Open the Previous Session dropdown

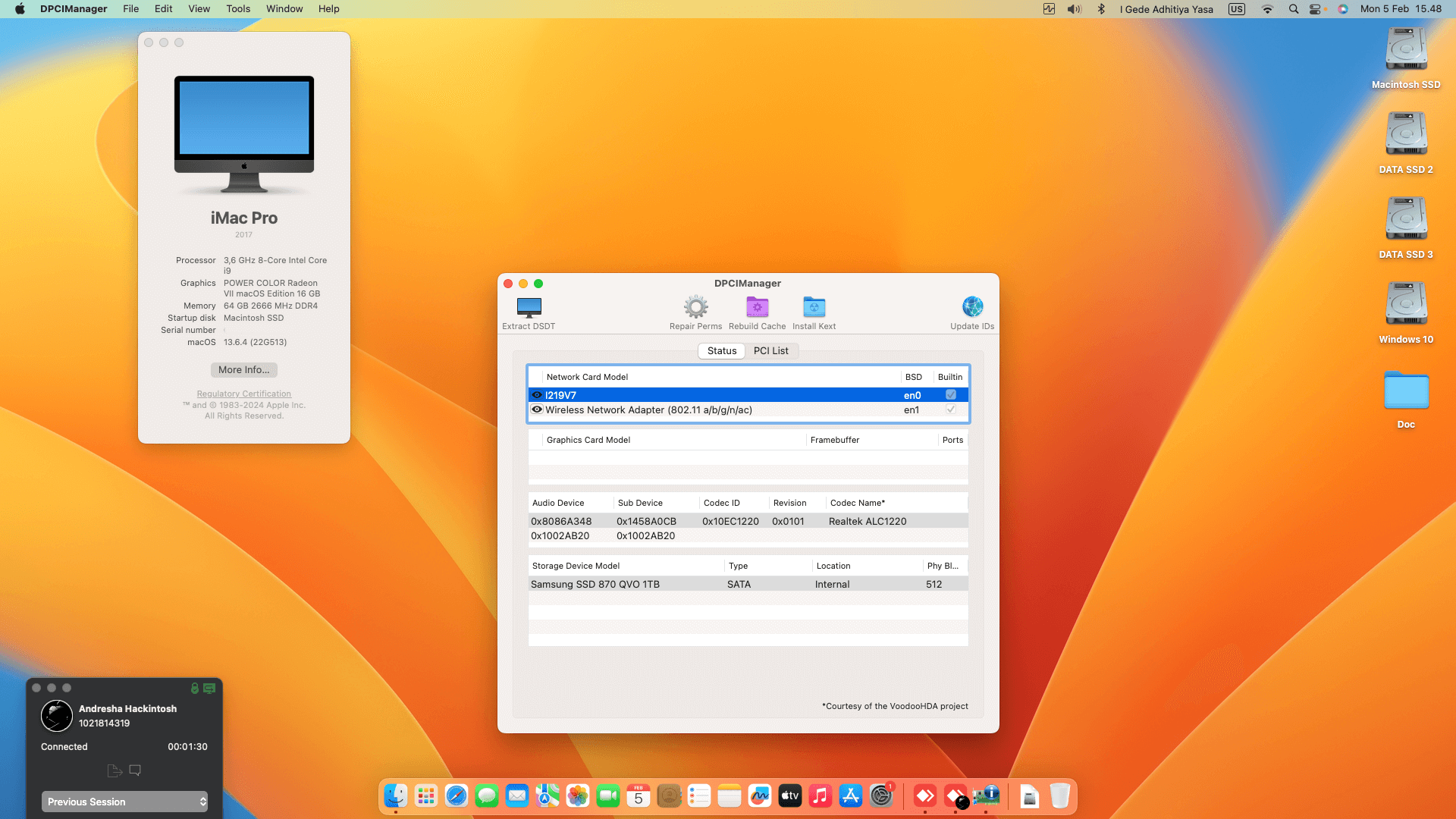(124, 802)
